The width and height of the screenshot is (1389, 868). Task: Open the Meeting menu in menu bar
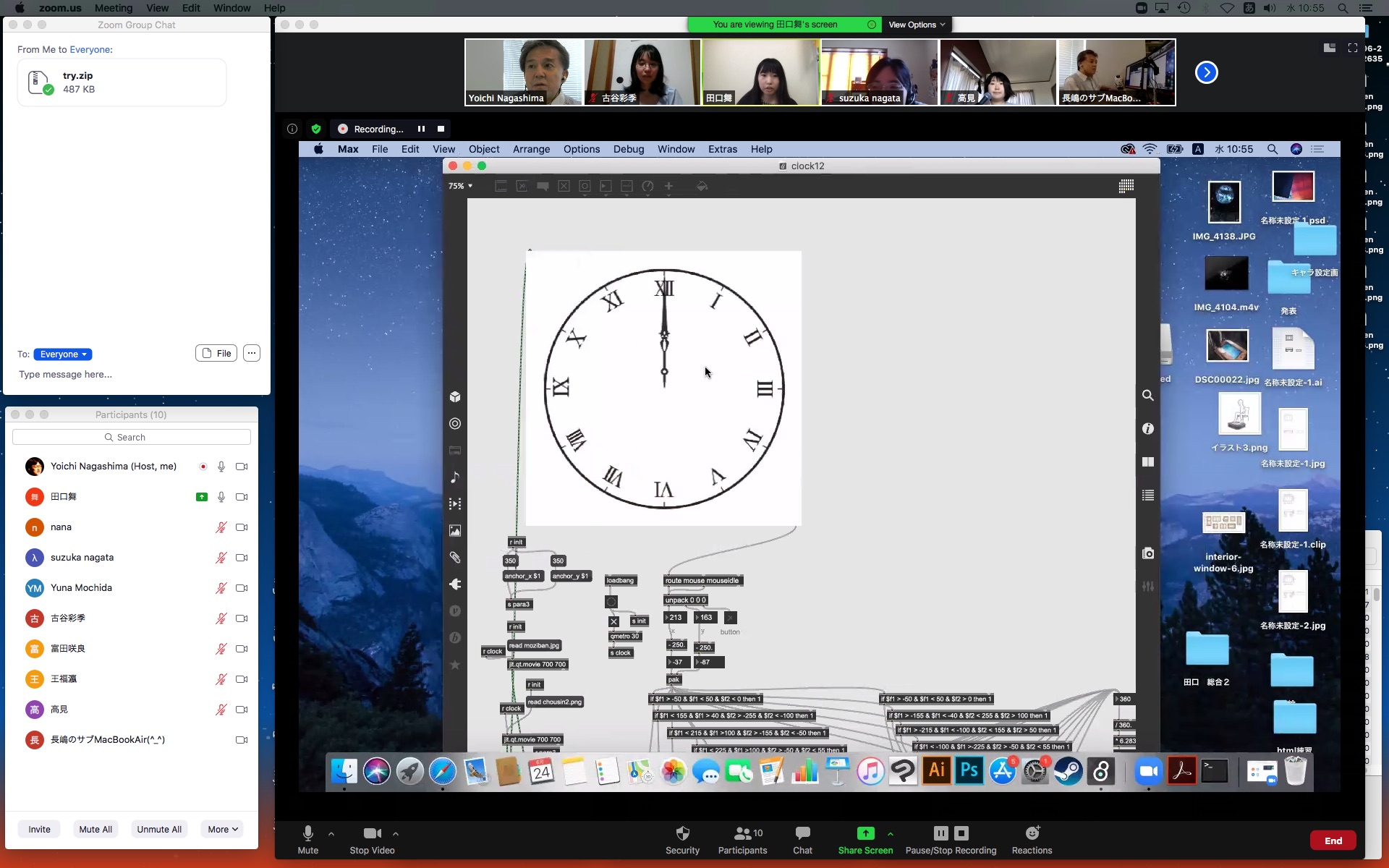tap(114, 8)
